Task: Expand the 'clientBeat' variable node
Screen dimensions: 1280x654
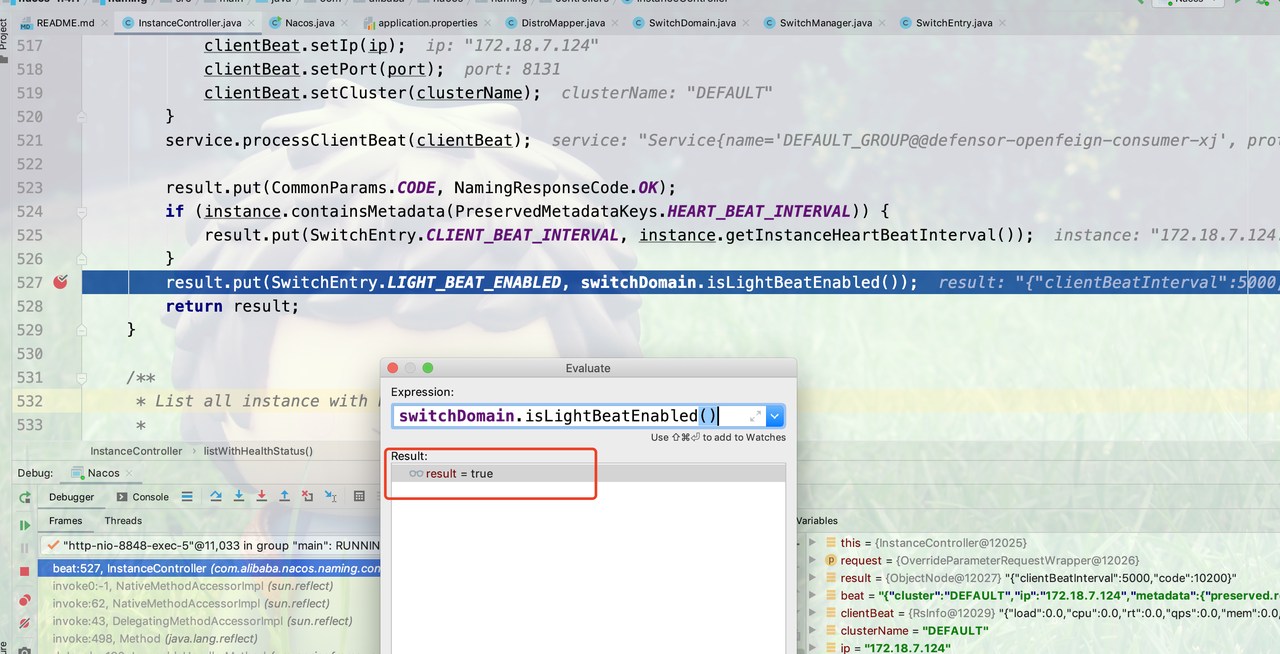Action: click(812, 613)
